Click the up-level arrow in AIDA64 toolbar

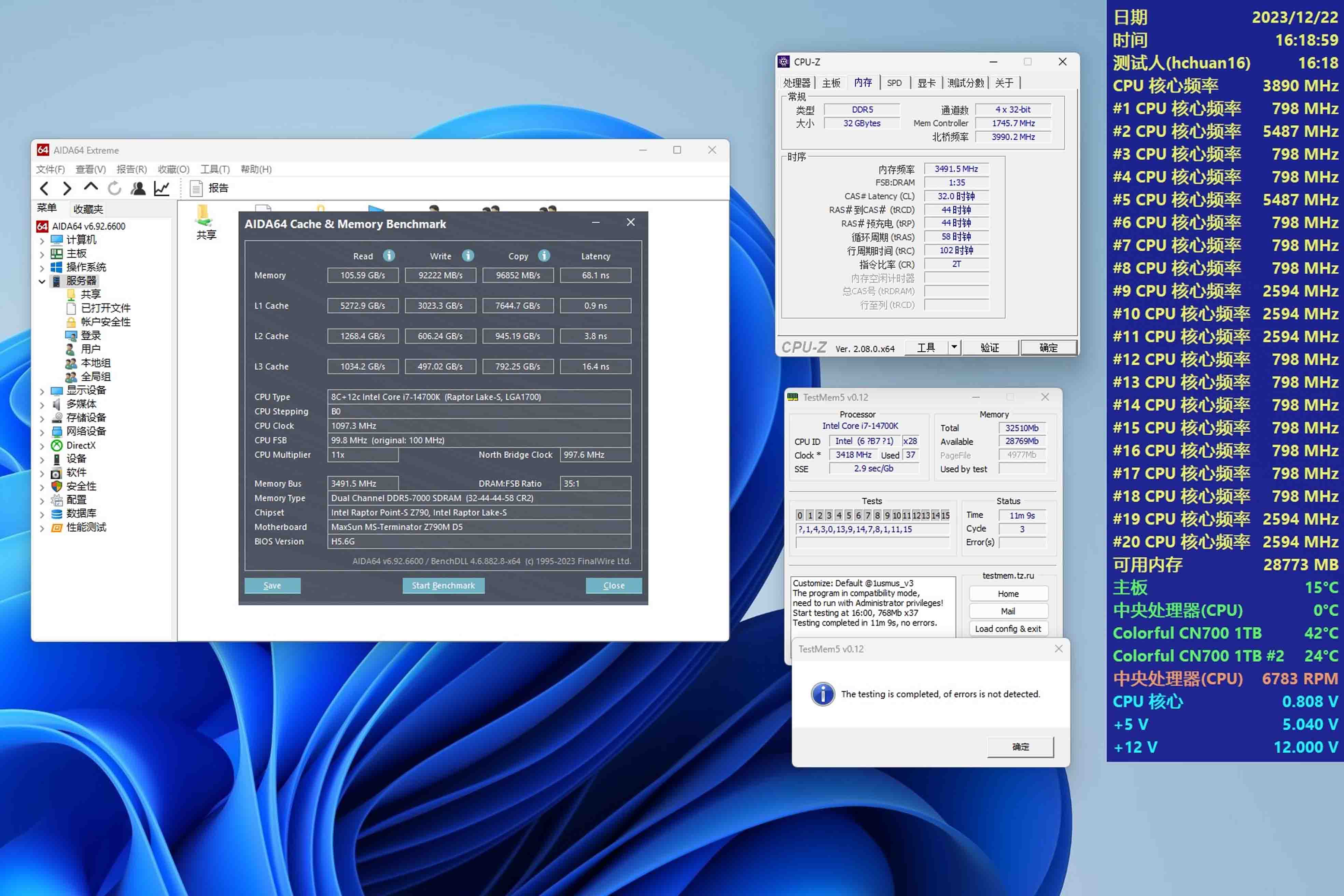click(90, 187)
